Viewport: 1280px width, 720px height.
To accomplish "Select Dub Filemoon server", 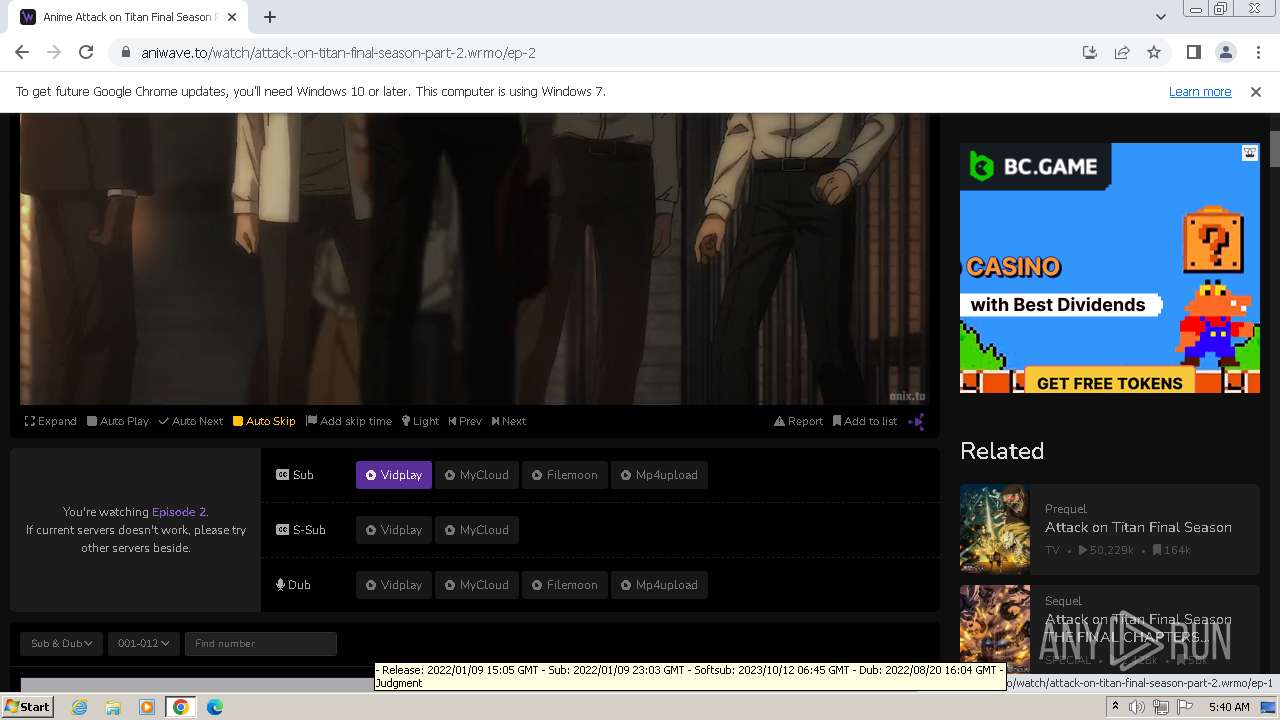I will tap(565, 585).
